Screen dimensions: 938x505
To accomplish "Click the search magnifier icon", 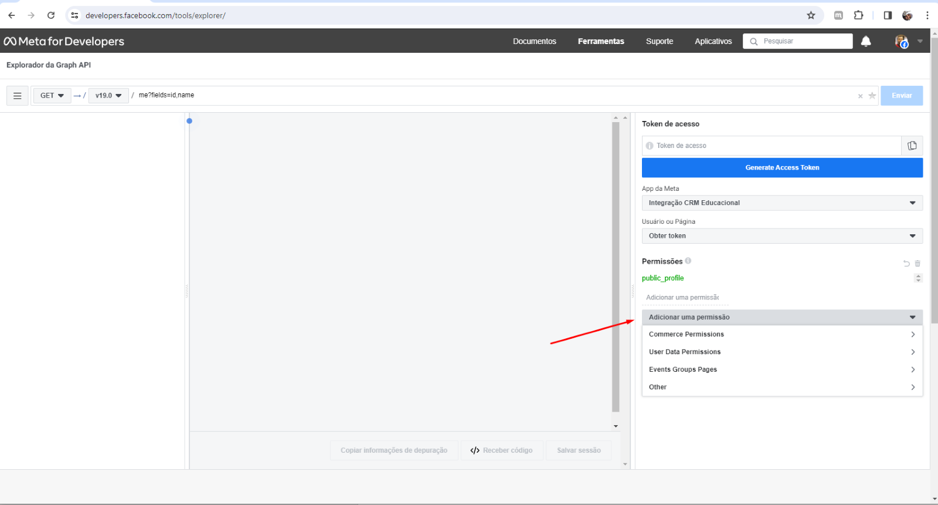I will [x=754, y=41].
